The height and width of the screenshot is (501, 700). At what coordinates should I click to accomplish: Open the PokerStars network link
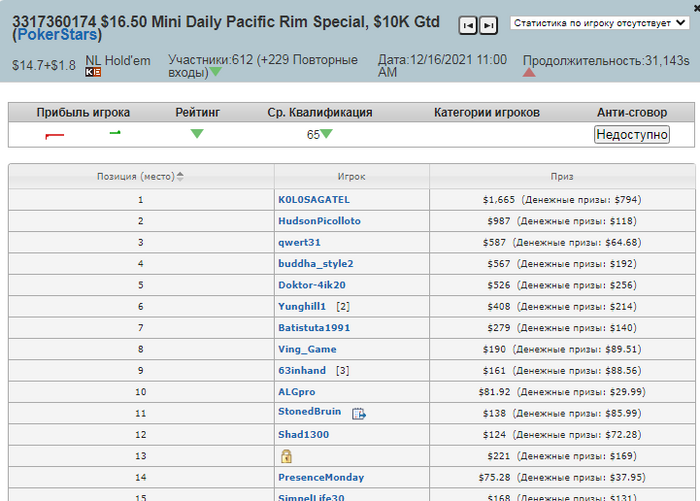tap(57, 34)
